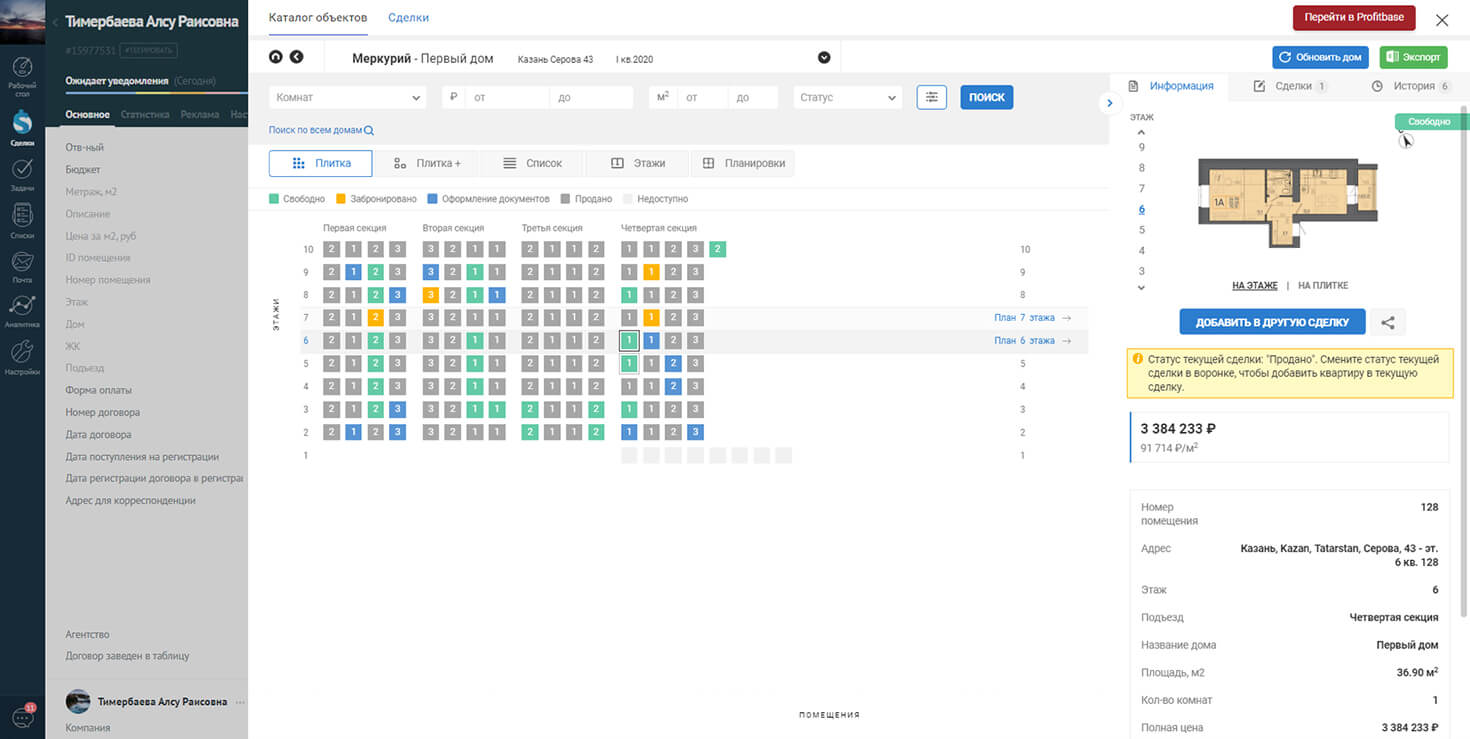Screen dimensions: 1470x739
Task: Open the История tab in info panel
Action: click(1410, 86)
